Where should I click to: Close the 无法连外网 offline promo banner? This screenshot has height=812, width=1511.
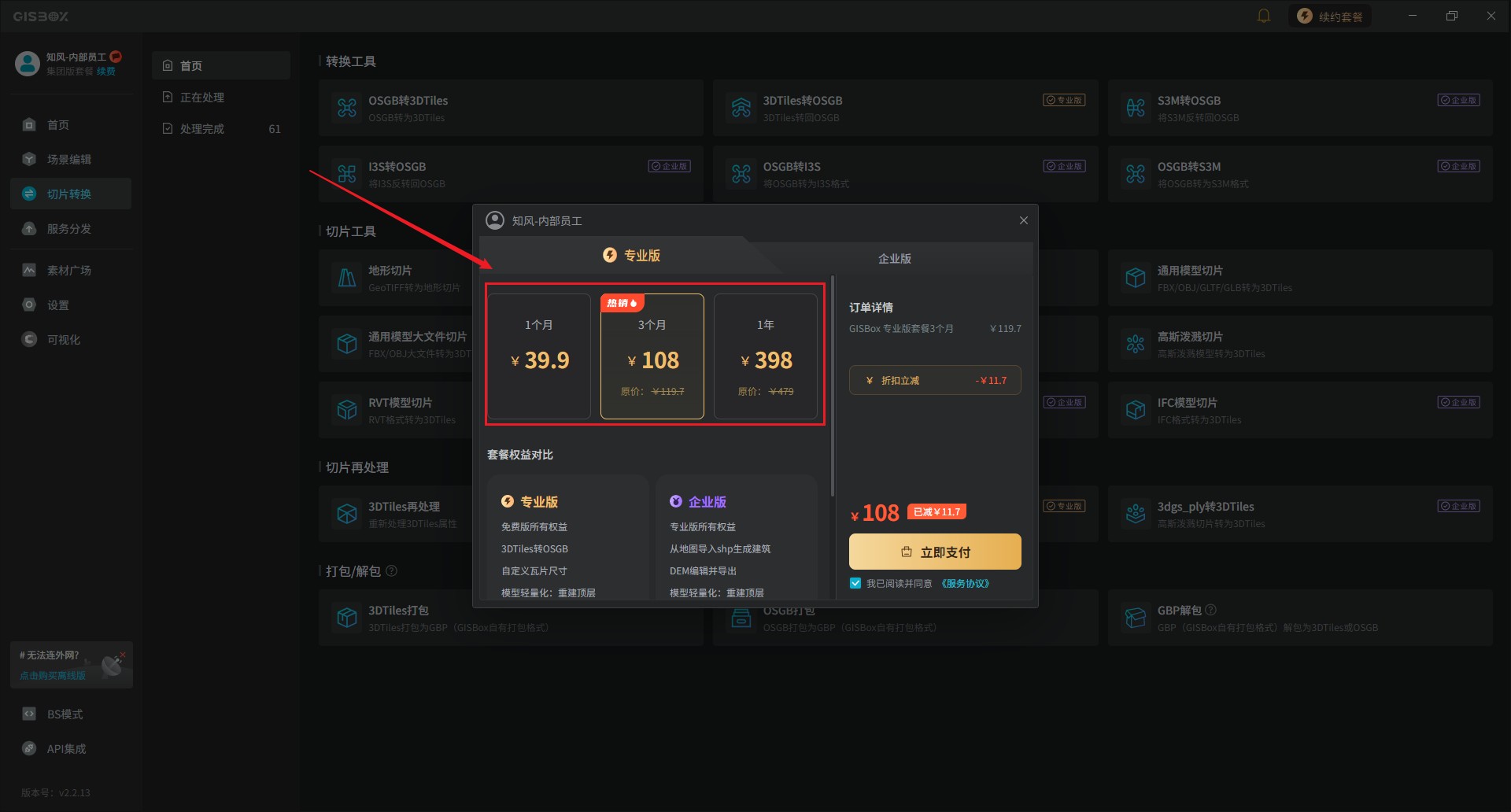[123, 655]
